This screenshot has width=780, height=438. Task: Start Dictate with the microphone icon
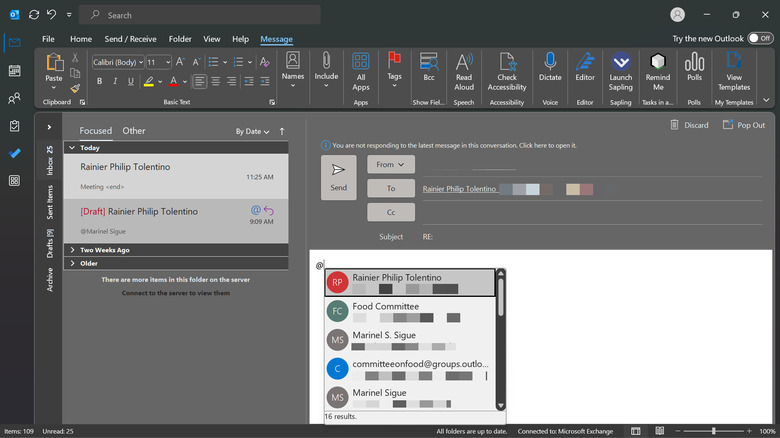click(x=550, y=62)
